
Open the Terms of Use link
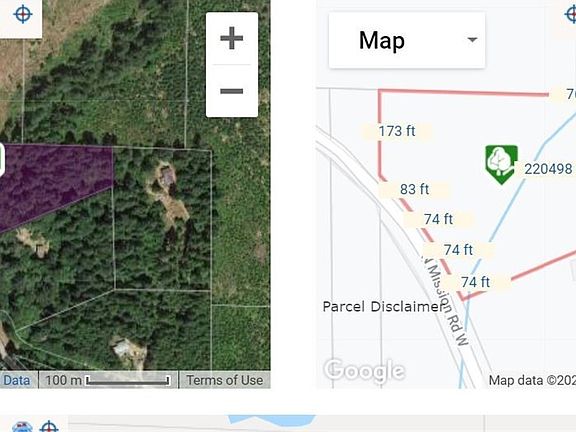(224, 380)
